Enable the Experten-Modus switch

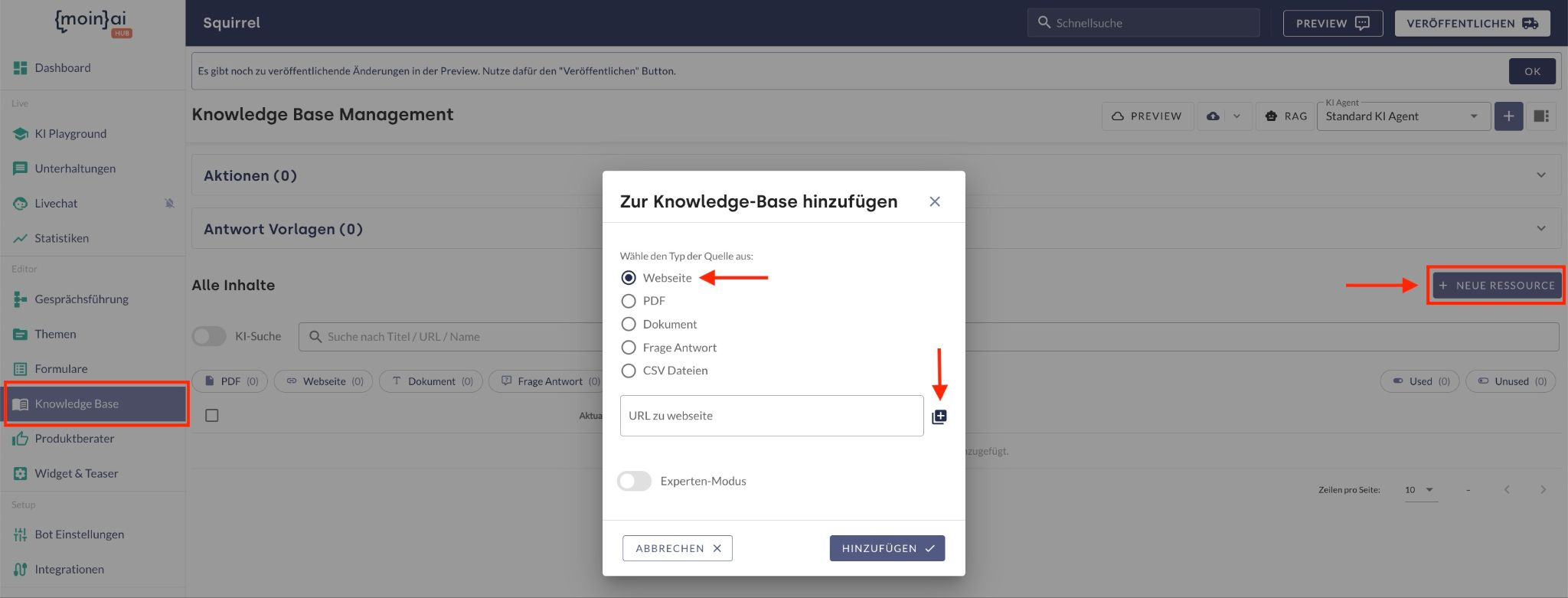[634, 481]
